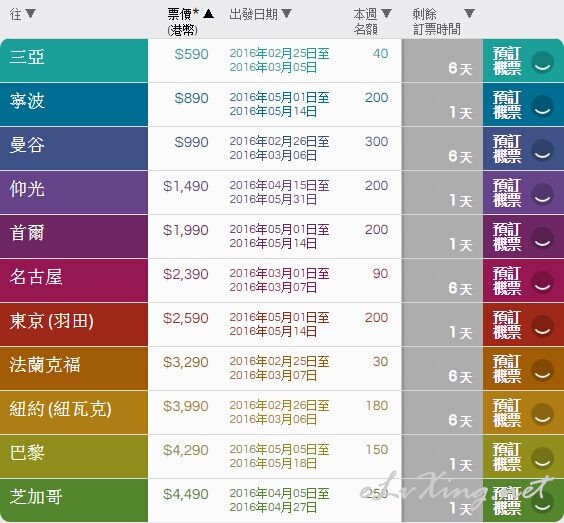The width and height of the screenshot is (564, 523).
Task: Sort by ticket price with the 票價 arrow
Action: [x=208, y=14]
